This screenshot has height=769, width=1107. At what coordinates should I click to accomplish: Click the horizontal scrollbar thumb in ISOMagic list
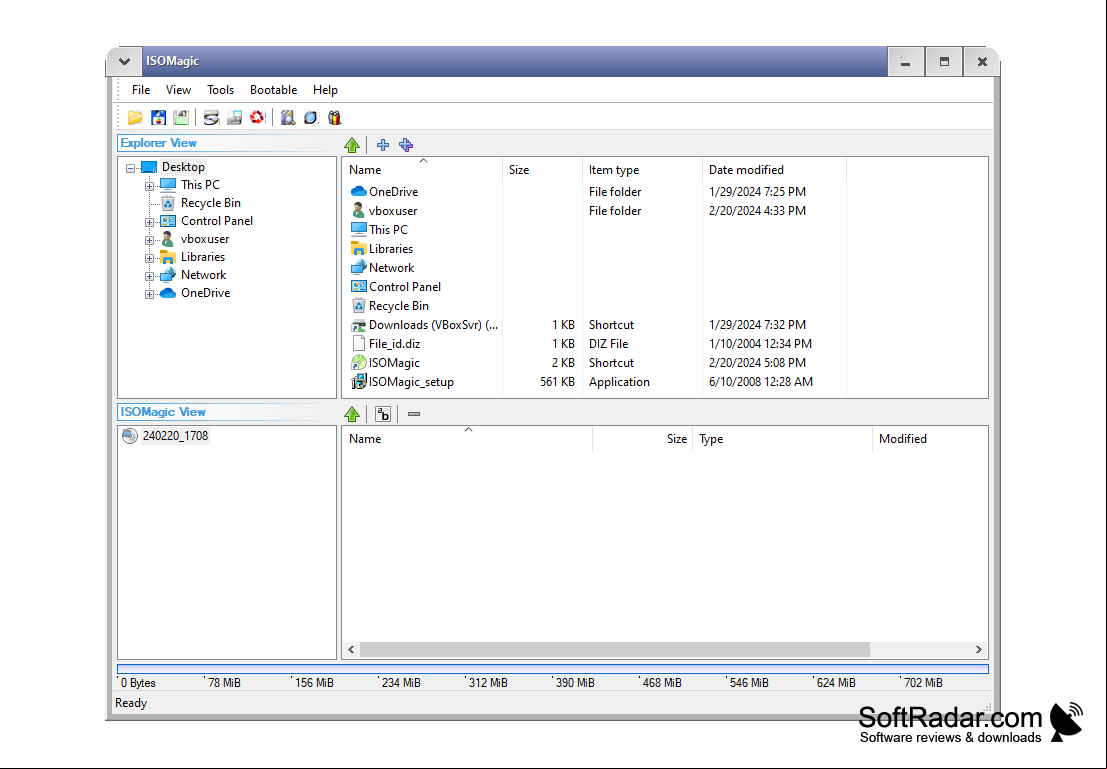[x=615, y=650]
